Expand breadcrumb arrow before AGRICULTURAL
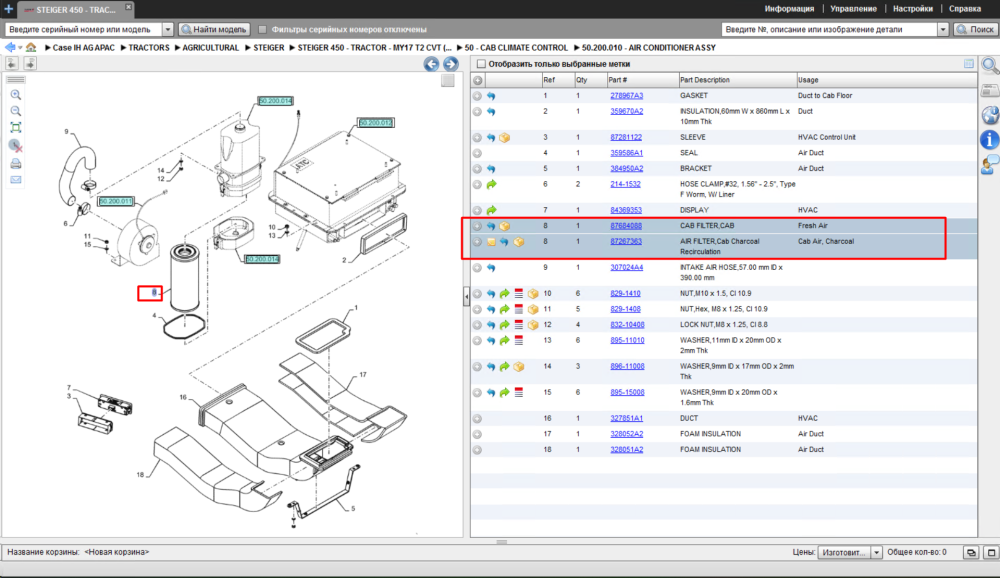 pyautogui.click(x=178, y=48)
